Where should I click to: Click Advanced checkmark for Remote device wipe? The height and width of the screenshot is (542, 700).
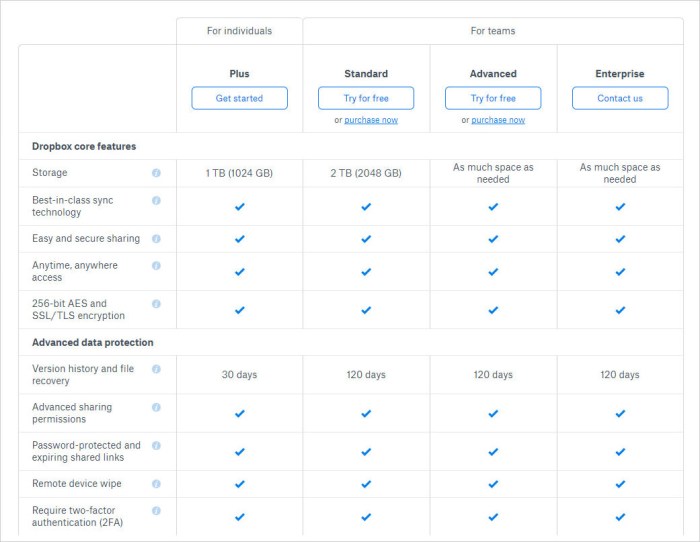pyautogui.click(x=493, y=484)
